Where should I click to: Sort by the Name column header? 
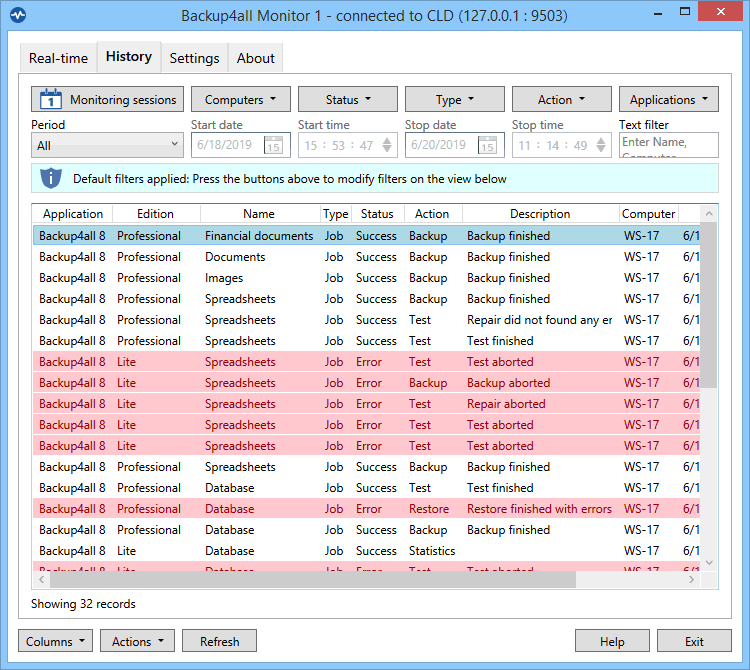point(259,214)
